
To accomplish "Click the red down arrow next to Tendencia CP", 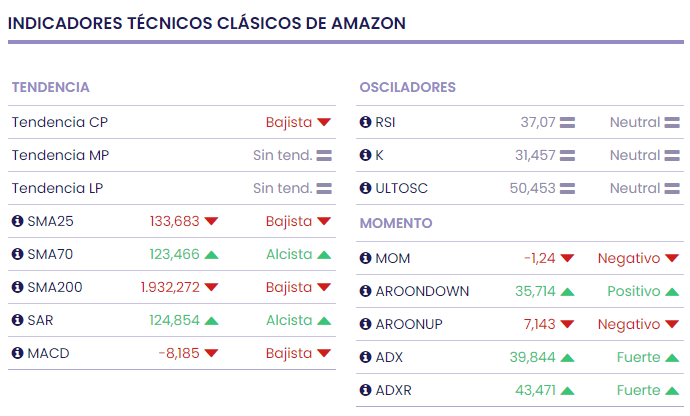I will (324, 123).
